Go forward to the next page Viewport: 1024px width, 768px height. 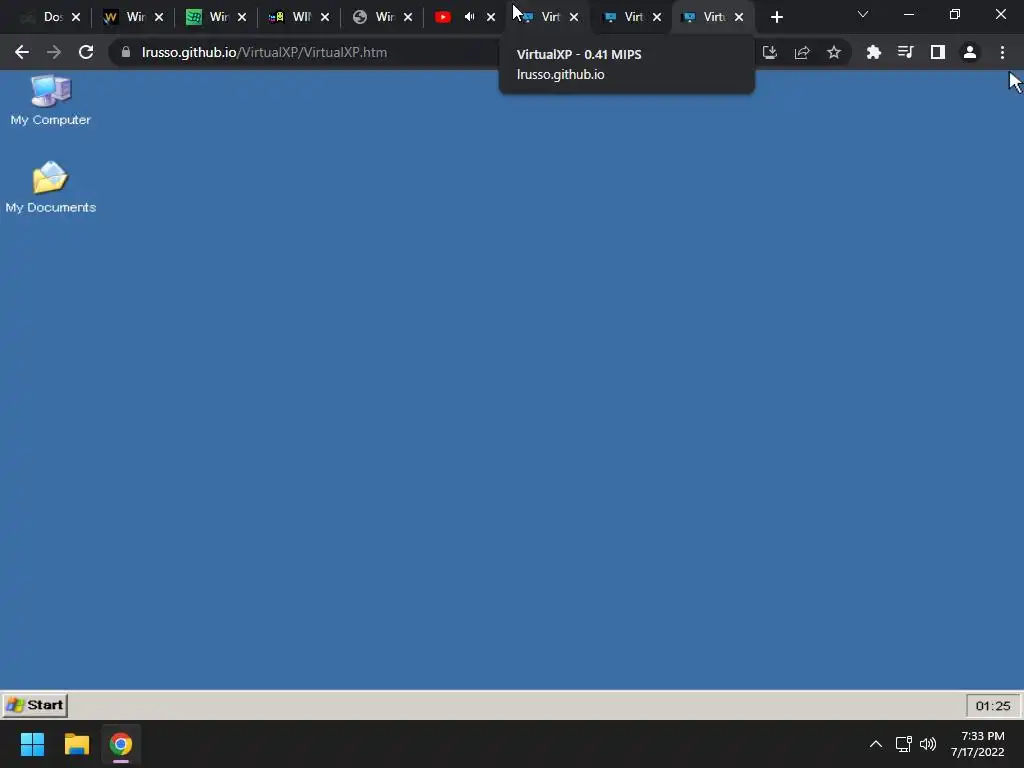(54, 52)
